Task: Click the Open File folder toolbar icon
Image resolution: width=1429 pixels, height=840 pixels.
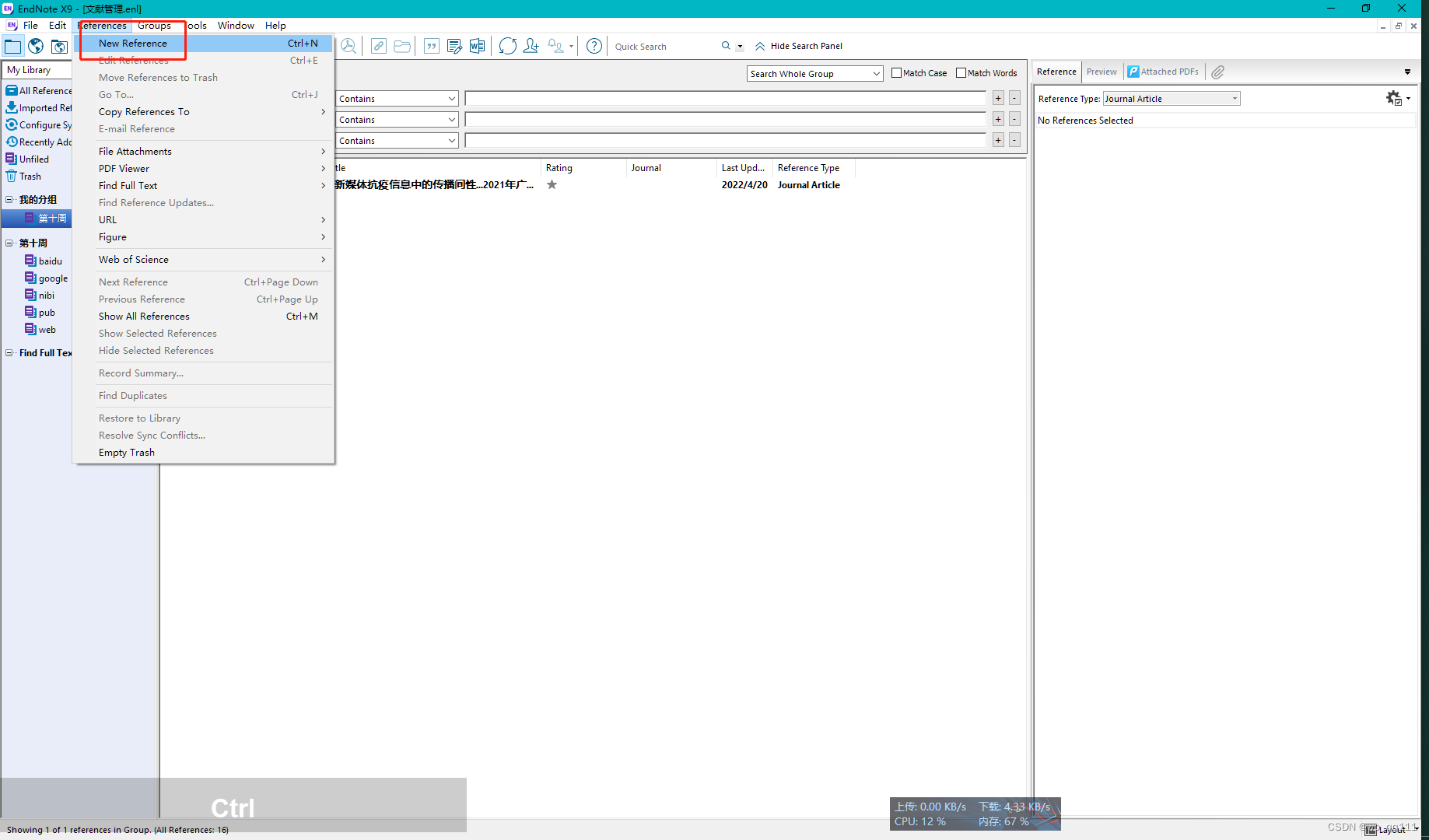Action: [x=402, y=46]
